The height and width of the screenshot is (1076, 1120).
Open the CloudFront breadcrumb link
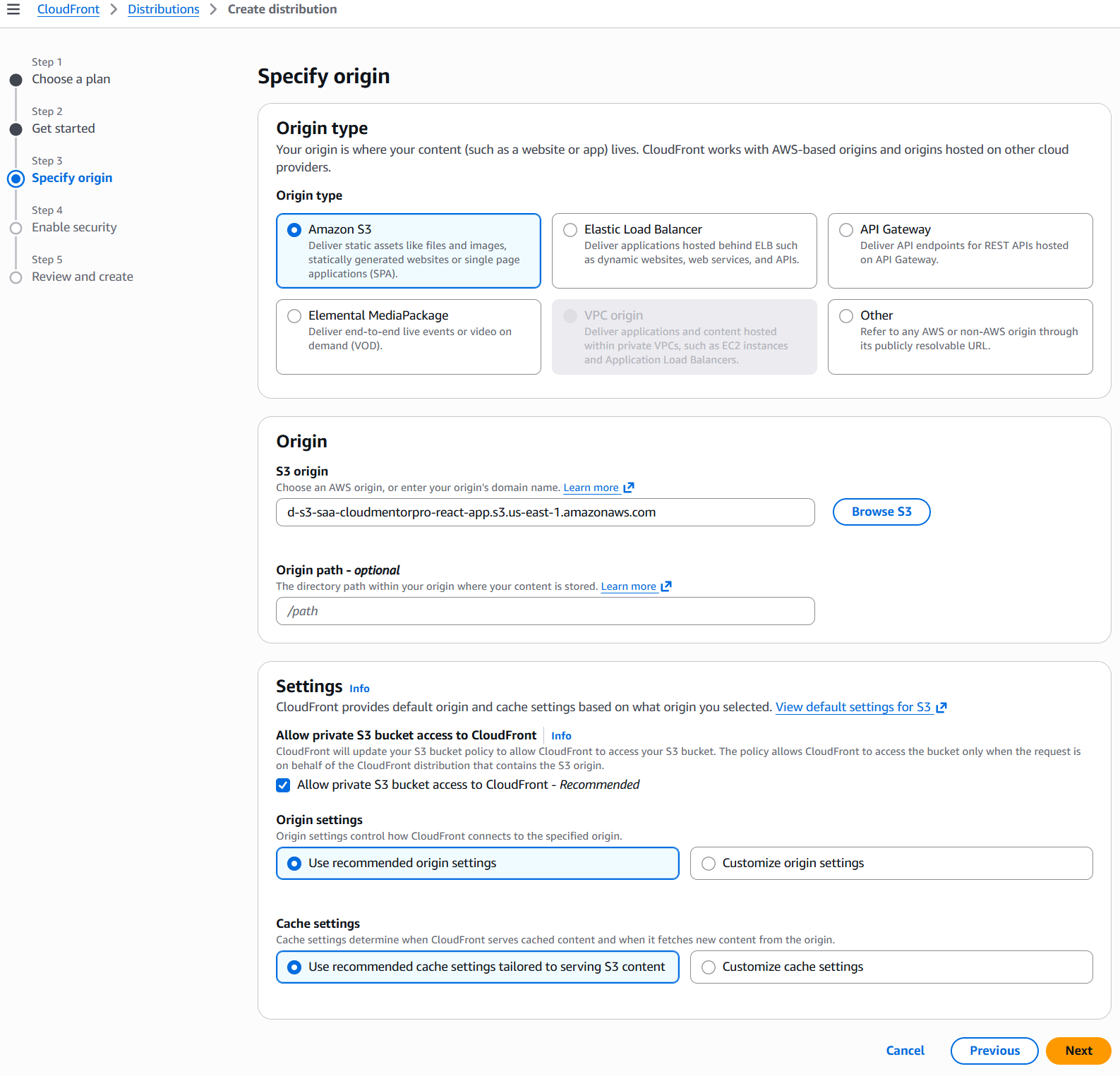68,9
